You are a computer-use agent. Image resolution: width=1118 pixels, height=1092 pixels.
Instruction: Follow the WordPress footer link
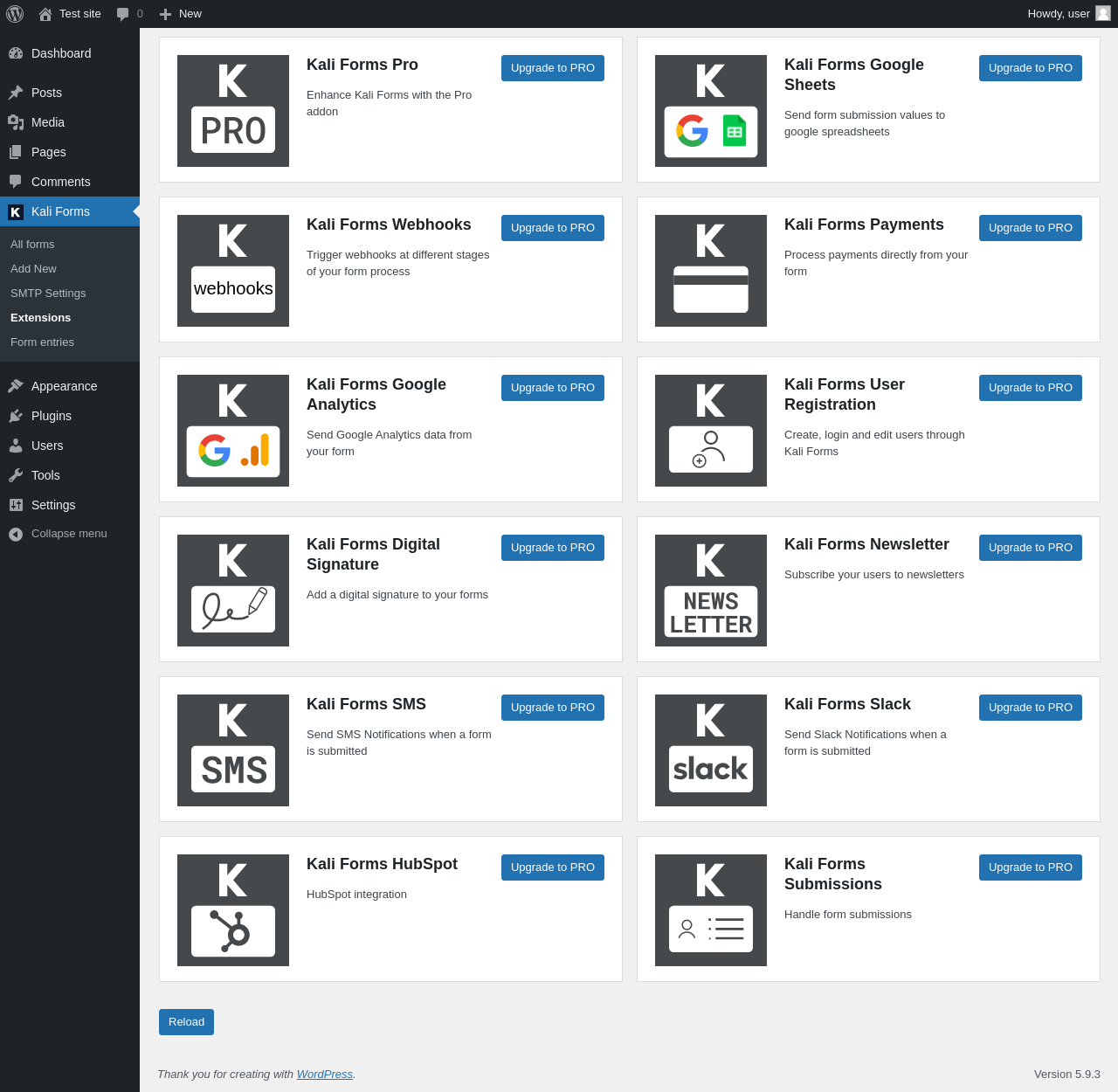click(325, 1075)
